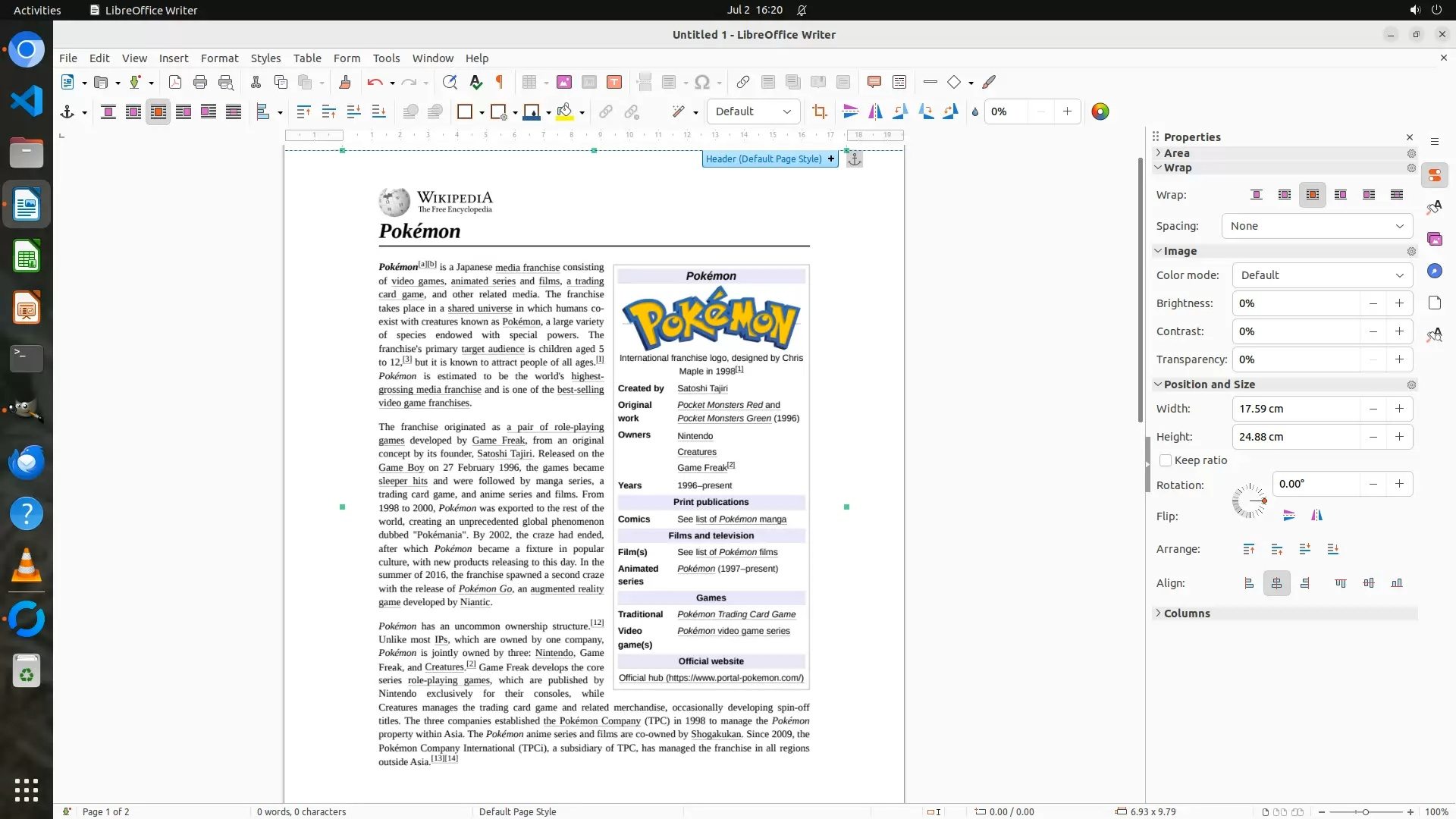Click the Crop image tool icon
The width and height of the screenshot is (1456, 819).
click(x=819, y=112)
